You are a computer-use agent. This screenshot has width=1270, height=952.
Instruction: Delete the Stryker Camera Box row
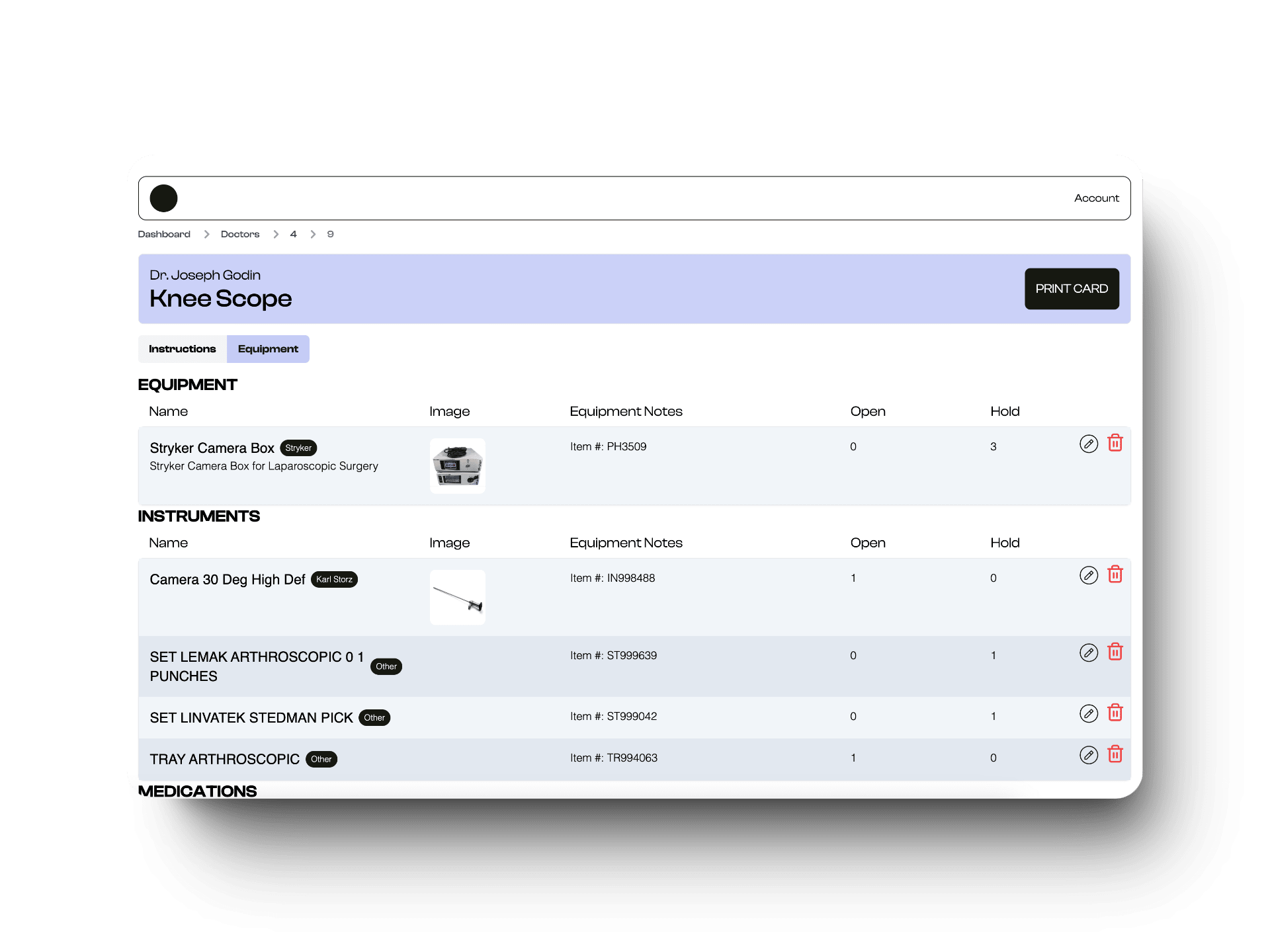(1115, 443)
